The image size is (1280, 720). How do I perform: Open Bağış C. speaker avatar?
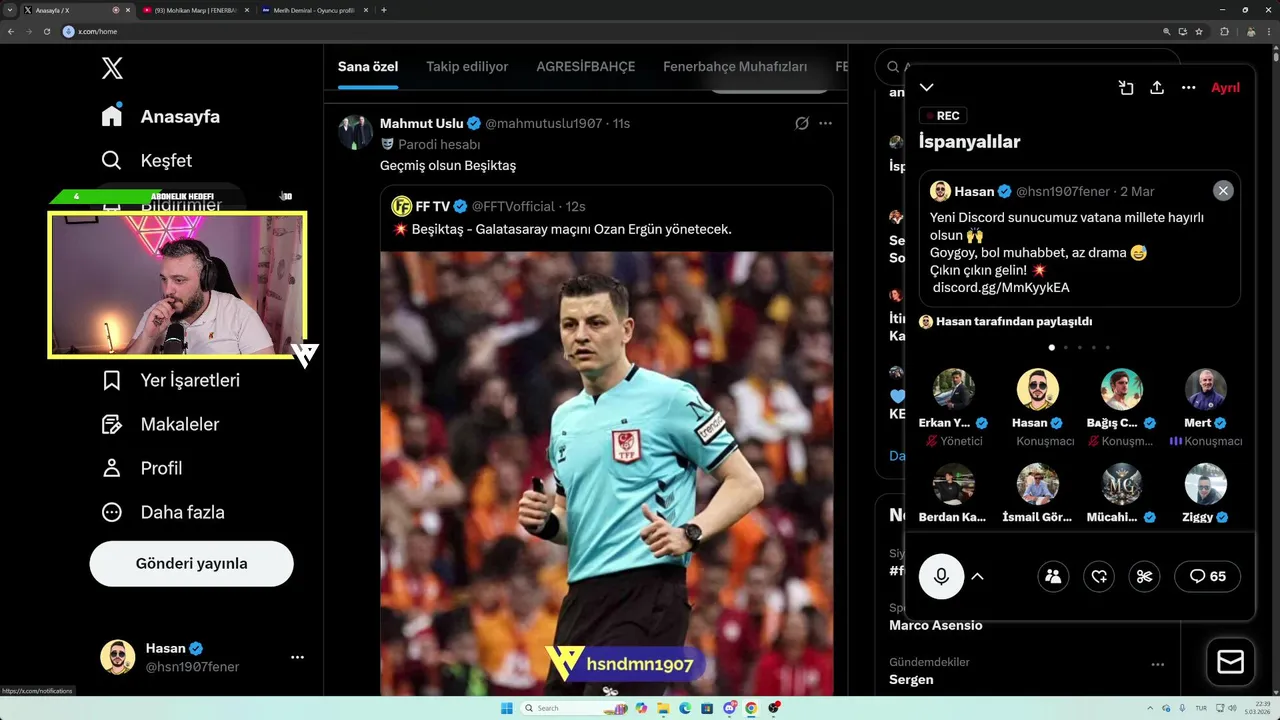(x=1121, y=390)
